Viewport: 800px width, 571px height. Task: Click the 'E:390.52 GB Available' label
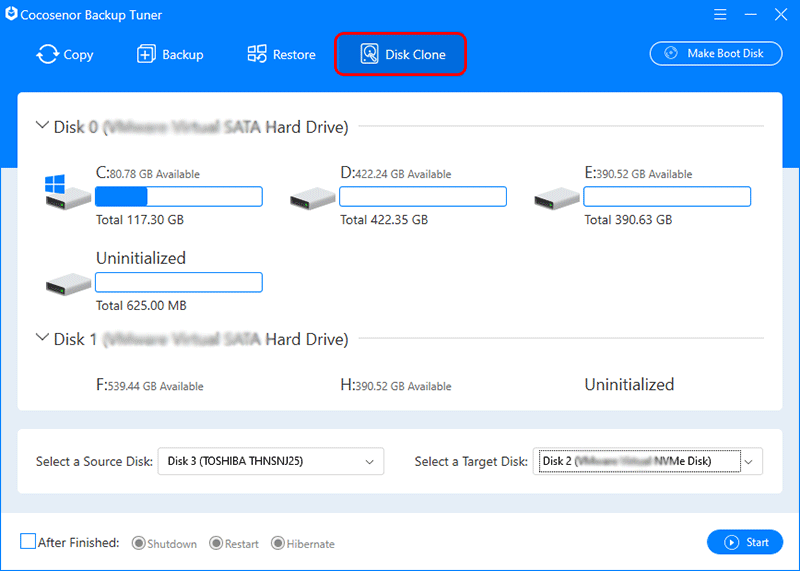[x=638, y=173]
